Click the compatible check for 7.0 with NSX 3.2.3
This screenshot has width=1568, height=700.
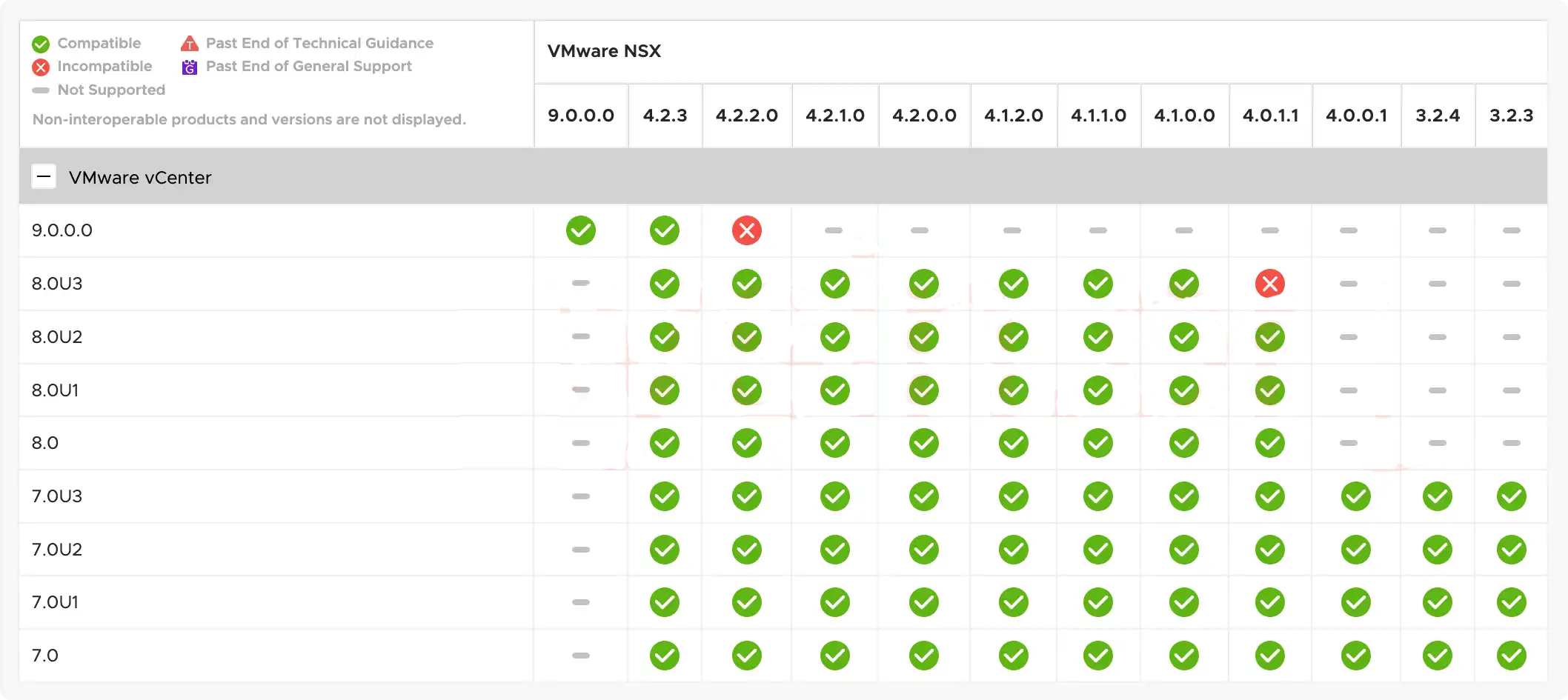coord(1512,655)
